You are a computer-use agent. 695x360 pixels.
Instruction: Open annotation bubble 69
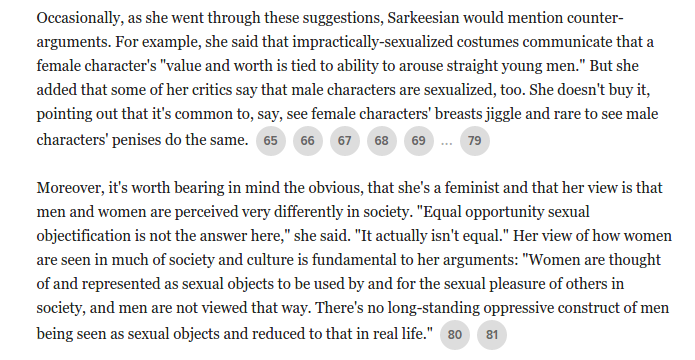tap(418, 141)
